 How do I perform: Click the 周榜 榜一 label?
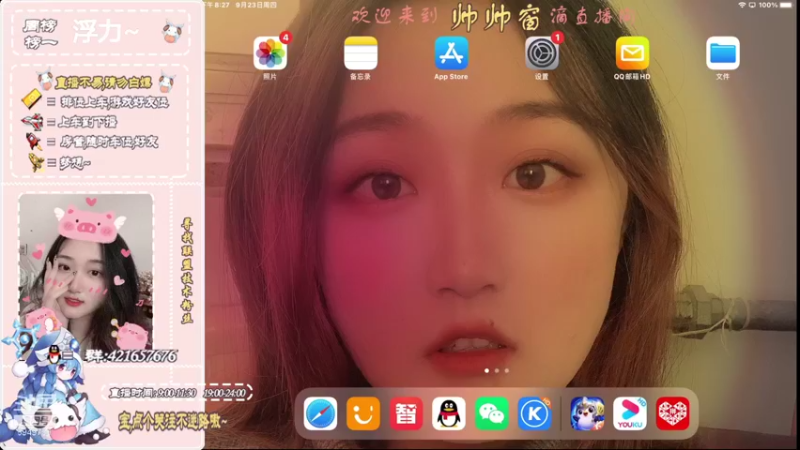tap(40, 34)
